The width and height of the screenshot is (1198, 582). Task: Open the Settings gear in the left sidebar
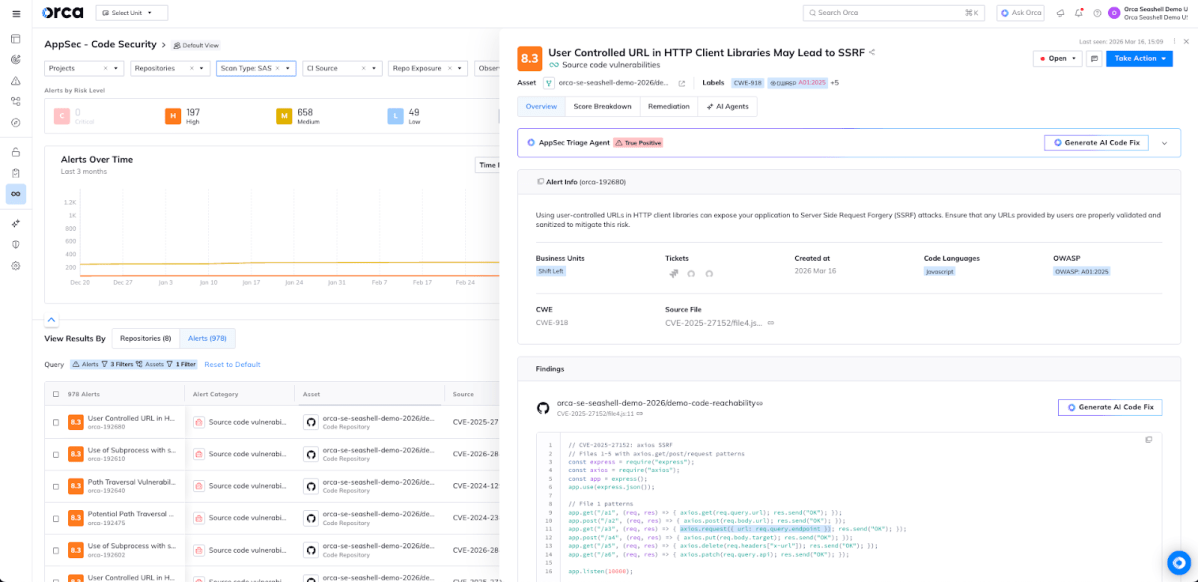click(15, 266)
